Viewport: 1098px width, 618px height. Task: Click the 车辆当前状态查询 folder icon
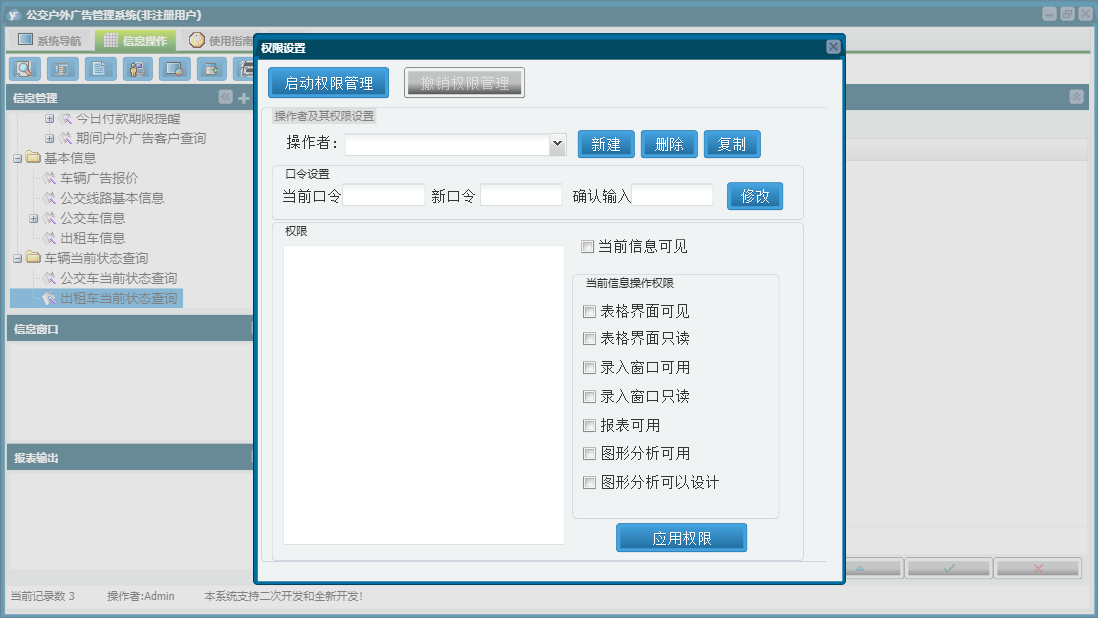click(x=33, y=258)
